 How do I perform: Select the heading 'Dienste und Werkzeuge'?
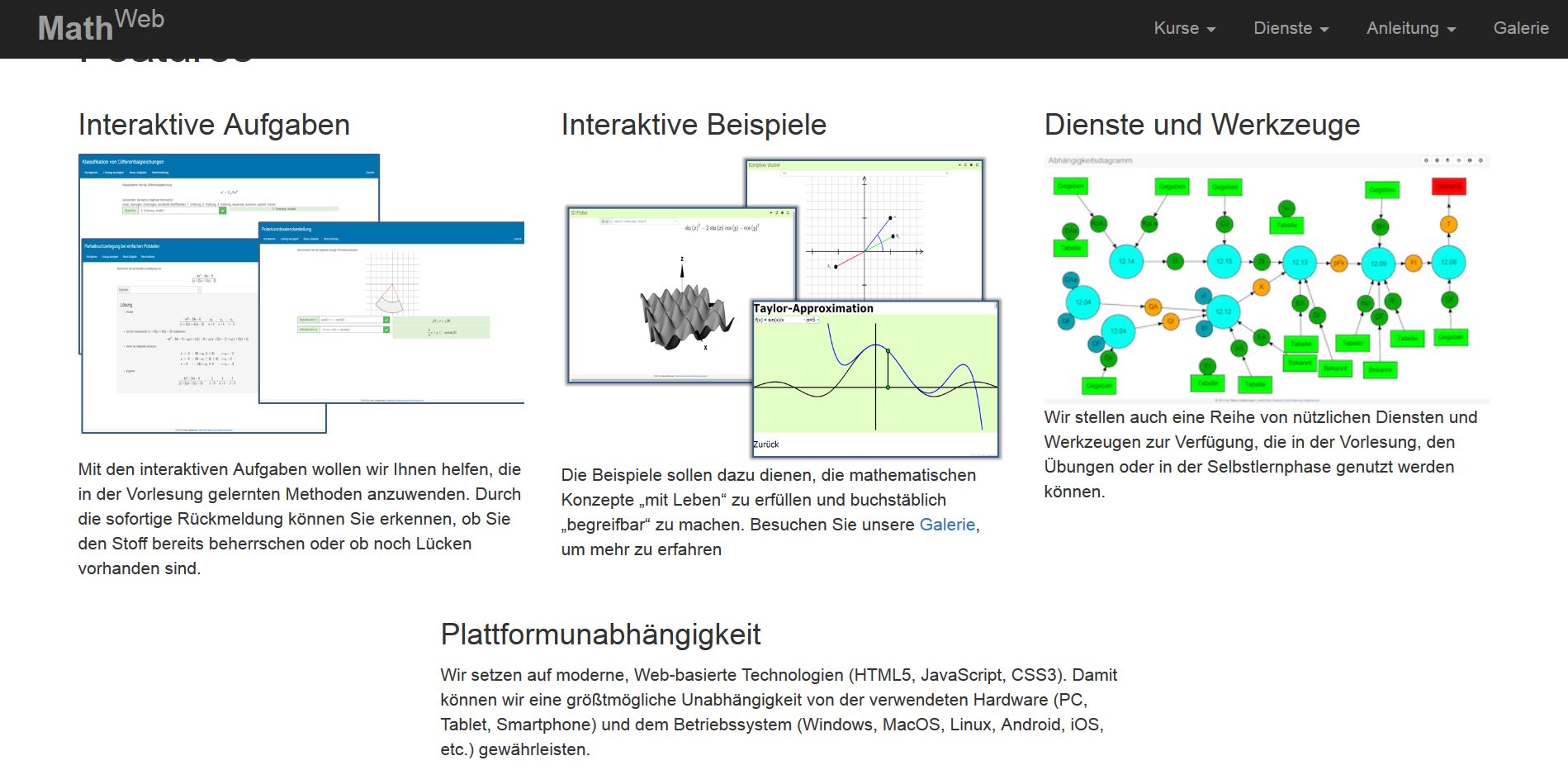click(x=1202, y=125)
